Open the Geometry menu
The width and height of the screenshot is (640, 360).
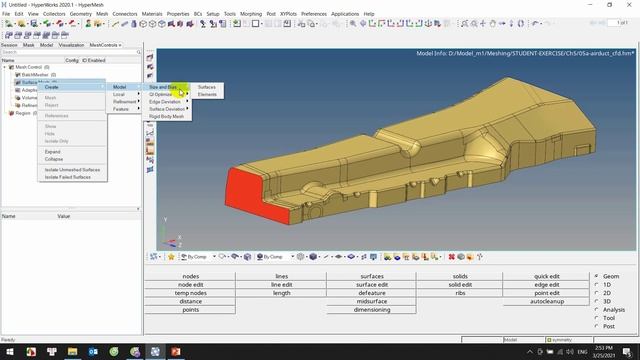tap(81, 14)
